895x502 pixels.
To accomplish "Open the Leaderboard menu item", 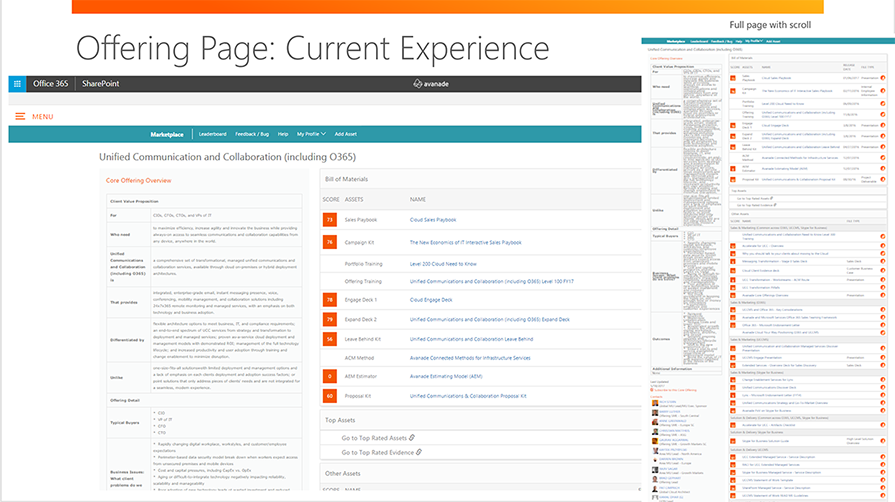I will click(212, 133).
